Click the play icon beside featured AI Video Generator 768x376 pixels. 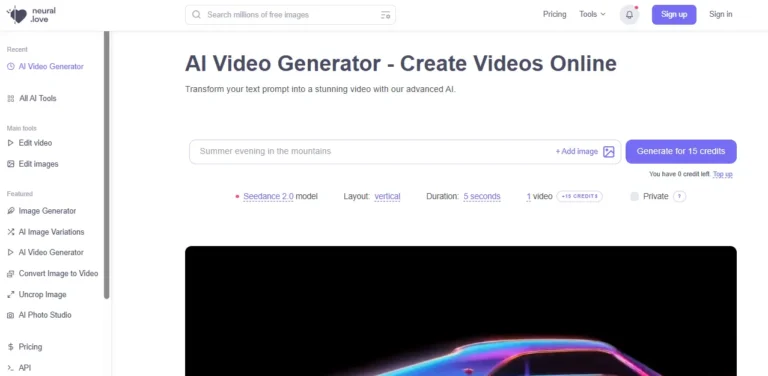pos(11,253)
